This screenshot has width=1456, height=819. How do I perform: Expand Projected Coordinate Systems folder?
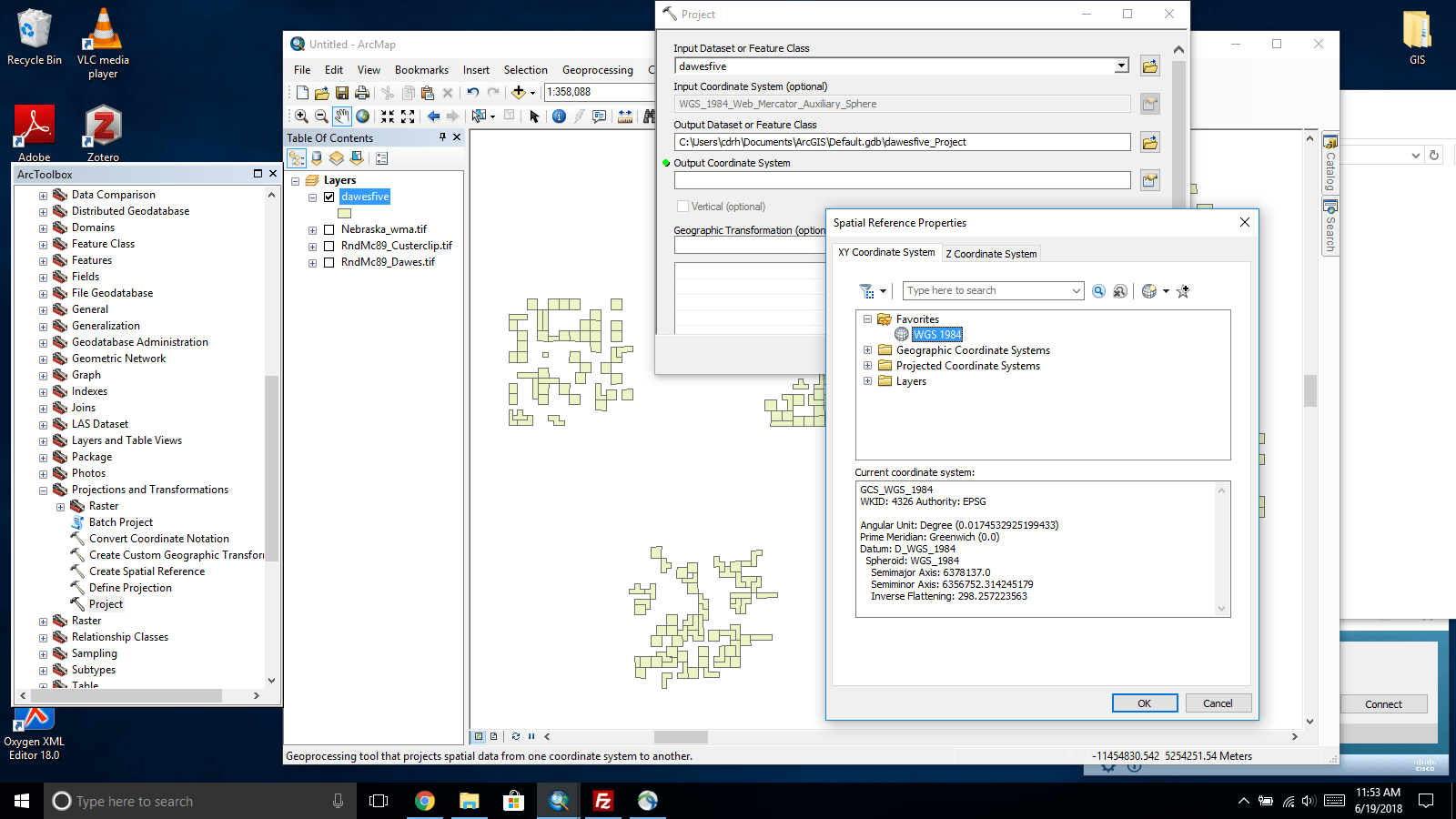pyautogui.click(x=866, y=365)
